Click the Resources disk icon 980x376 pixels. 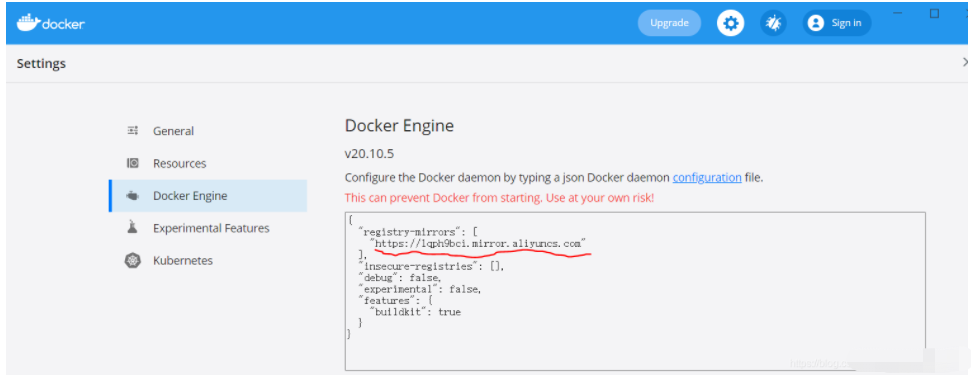[x=132, y=163]
